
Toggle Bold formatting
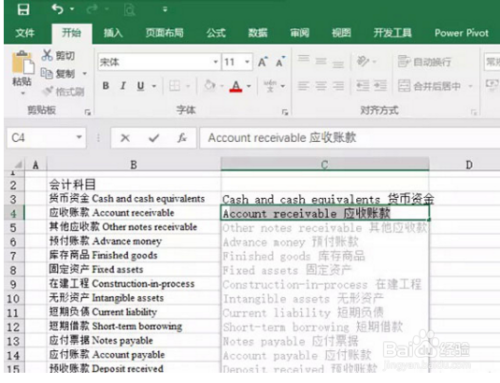(106, 86)
